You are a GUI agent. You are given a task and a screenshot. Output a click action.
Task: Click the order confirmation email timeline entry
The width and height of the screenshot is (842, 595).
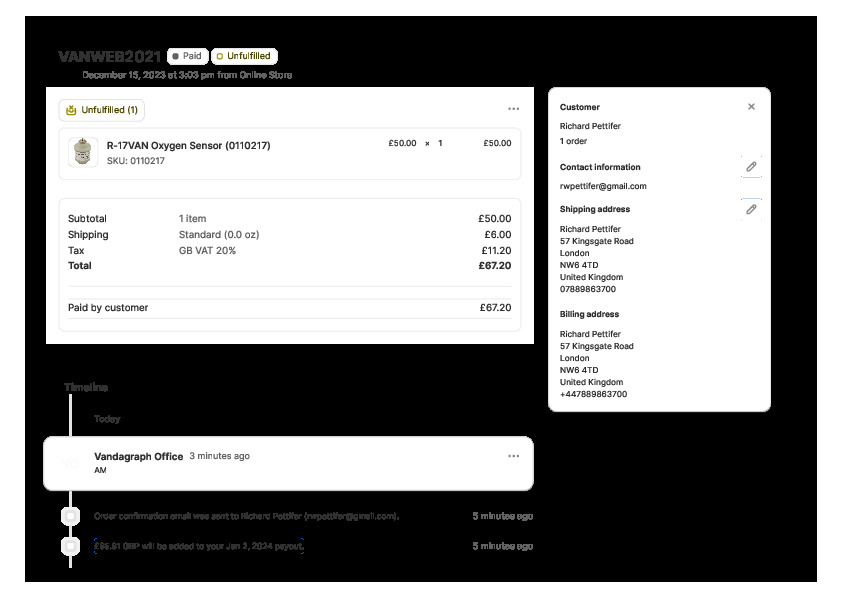[x=247, y=516]
